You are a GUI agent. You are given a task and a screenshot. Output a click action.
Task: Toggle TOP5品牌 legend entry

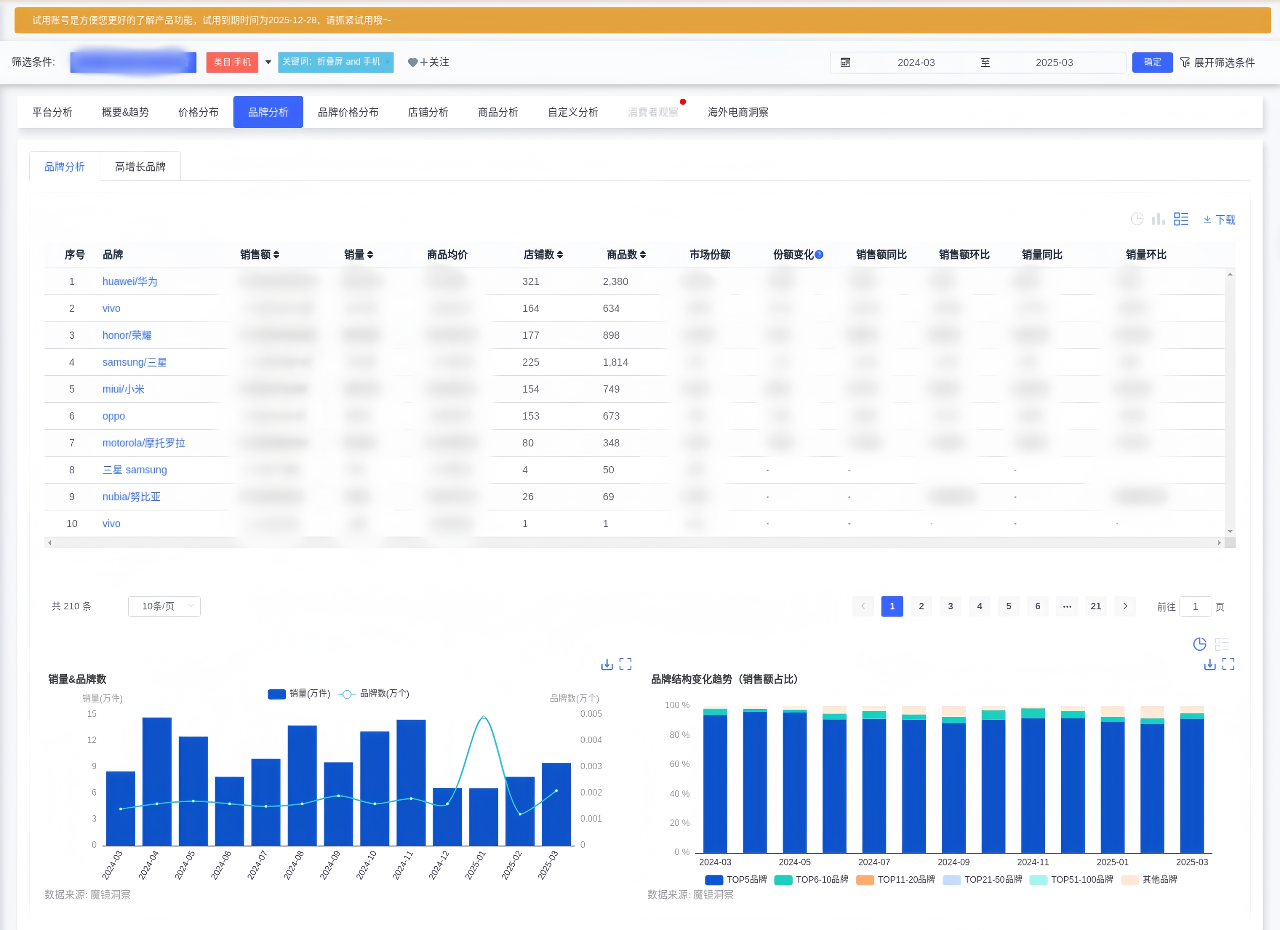737,880
